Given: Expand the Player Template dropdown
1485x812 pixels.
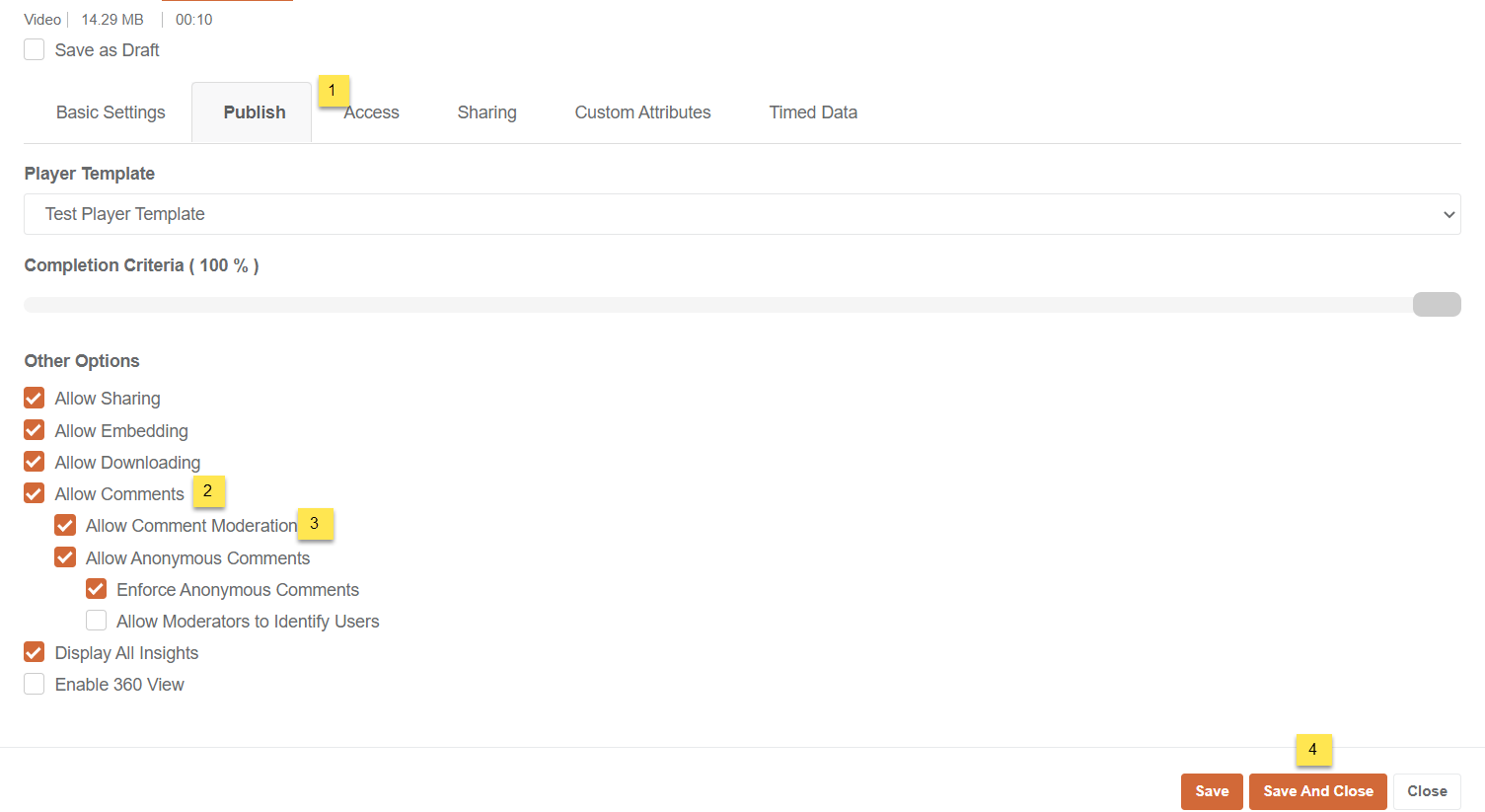Looking at the screenshot, I should [741, 214].
